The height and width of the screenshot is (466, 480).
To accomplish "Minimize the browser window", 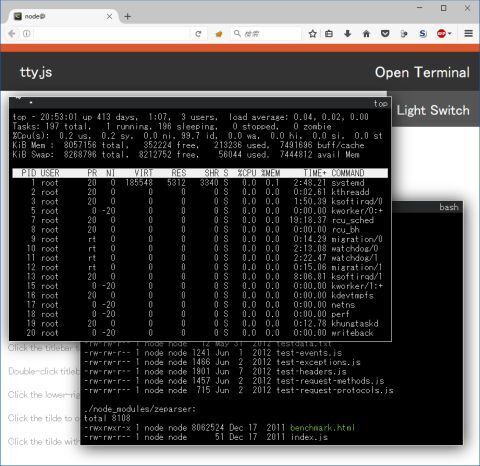I will [x=420, y=8].
